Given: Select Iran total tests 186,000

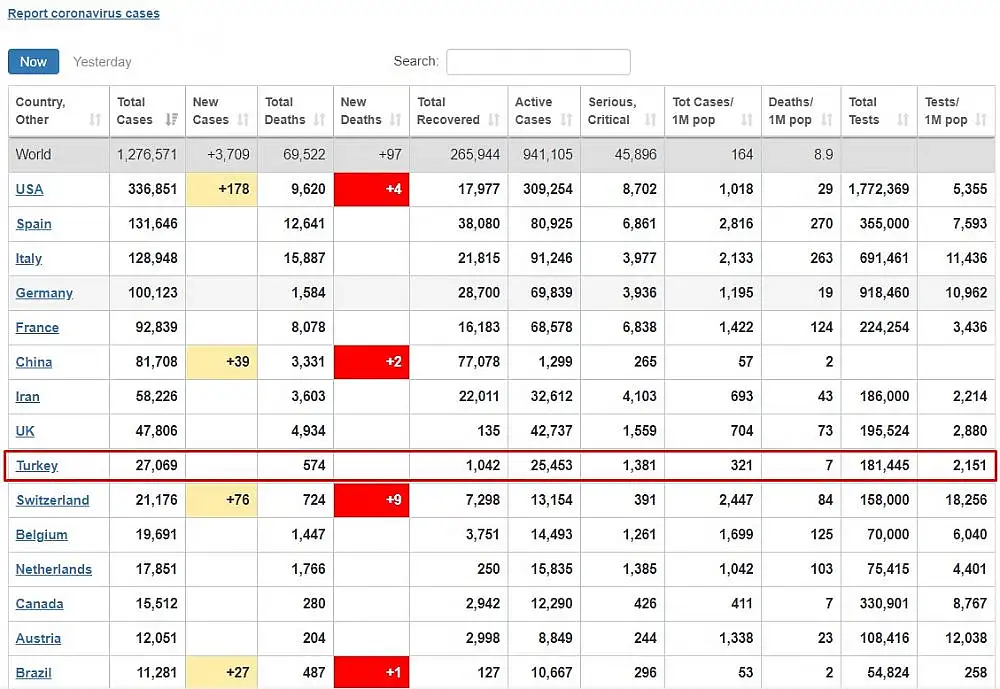Looking at the screenshot, I should [x=884, y=396].
